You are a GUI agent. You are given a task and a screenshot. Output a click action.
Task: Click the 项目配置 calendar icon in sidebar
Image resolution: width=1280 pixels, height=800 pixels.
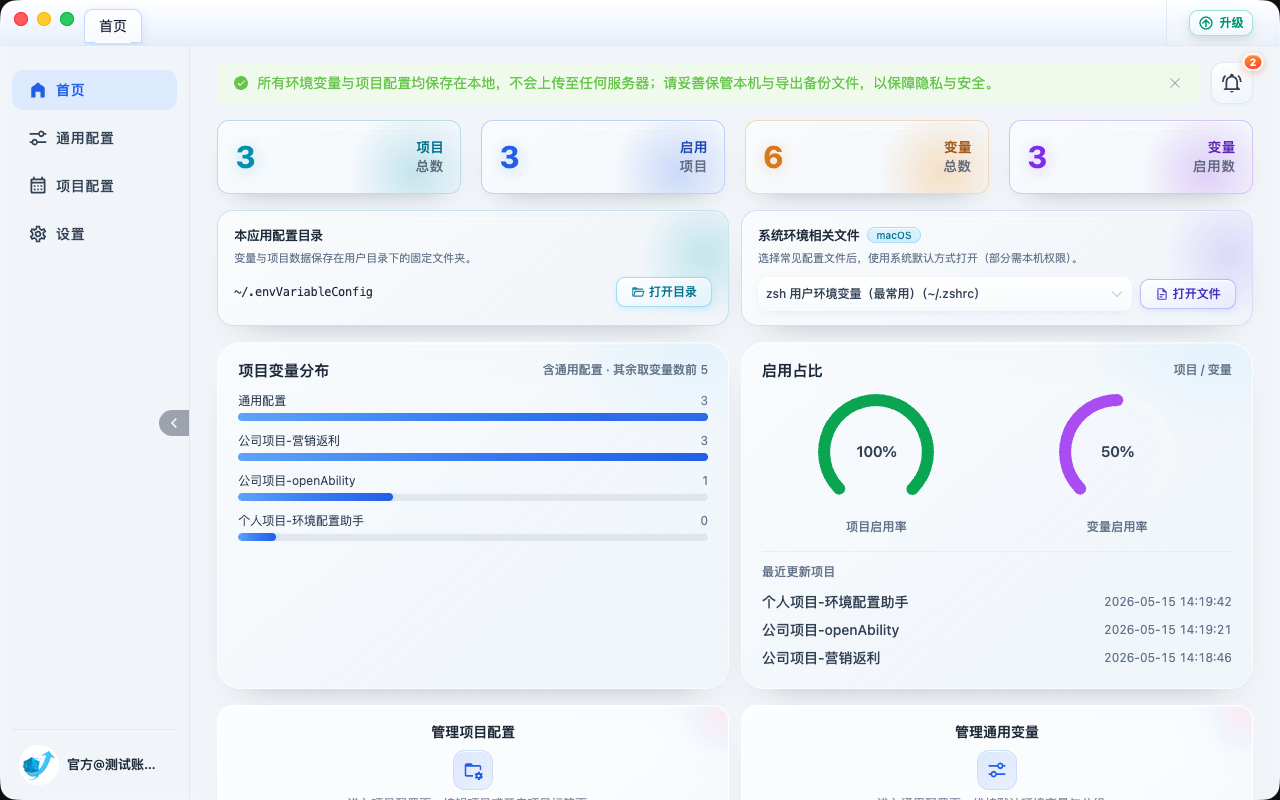coord(38,186)
